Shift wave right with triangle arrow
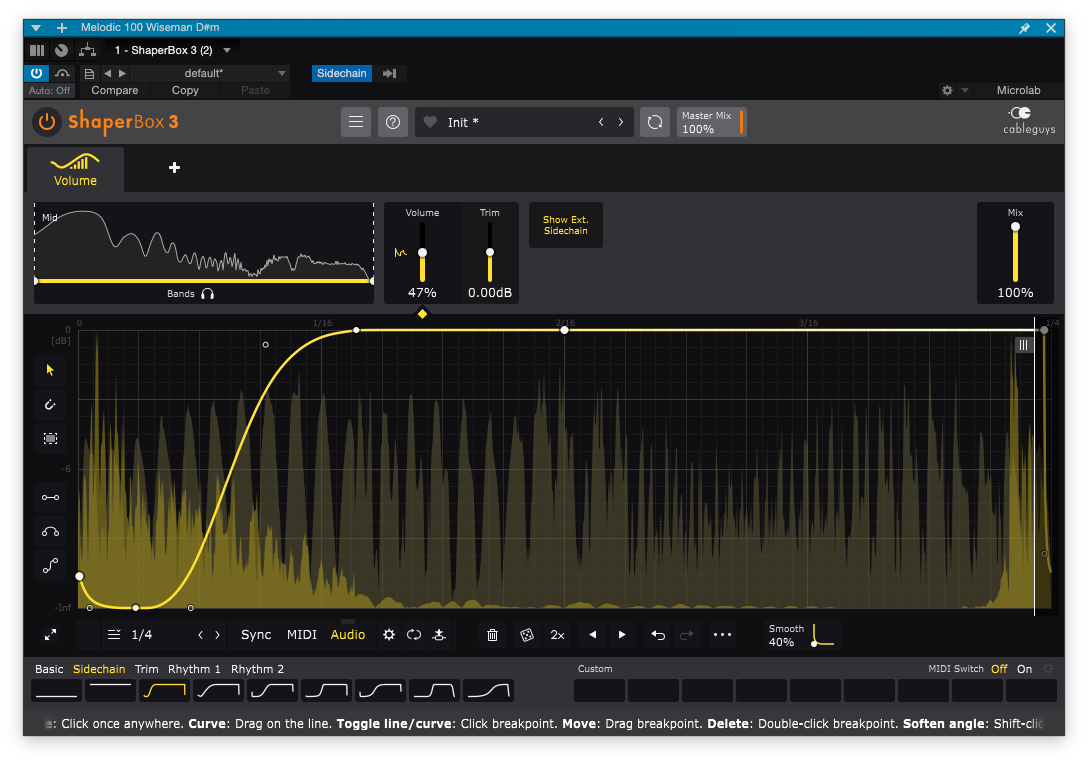The width and height of the screenshot is (1088, 763). [x=622, y=635]
